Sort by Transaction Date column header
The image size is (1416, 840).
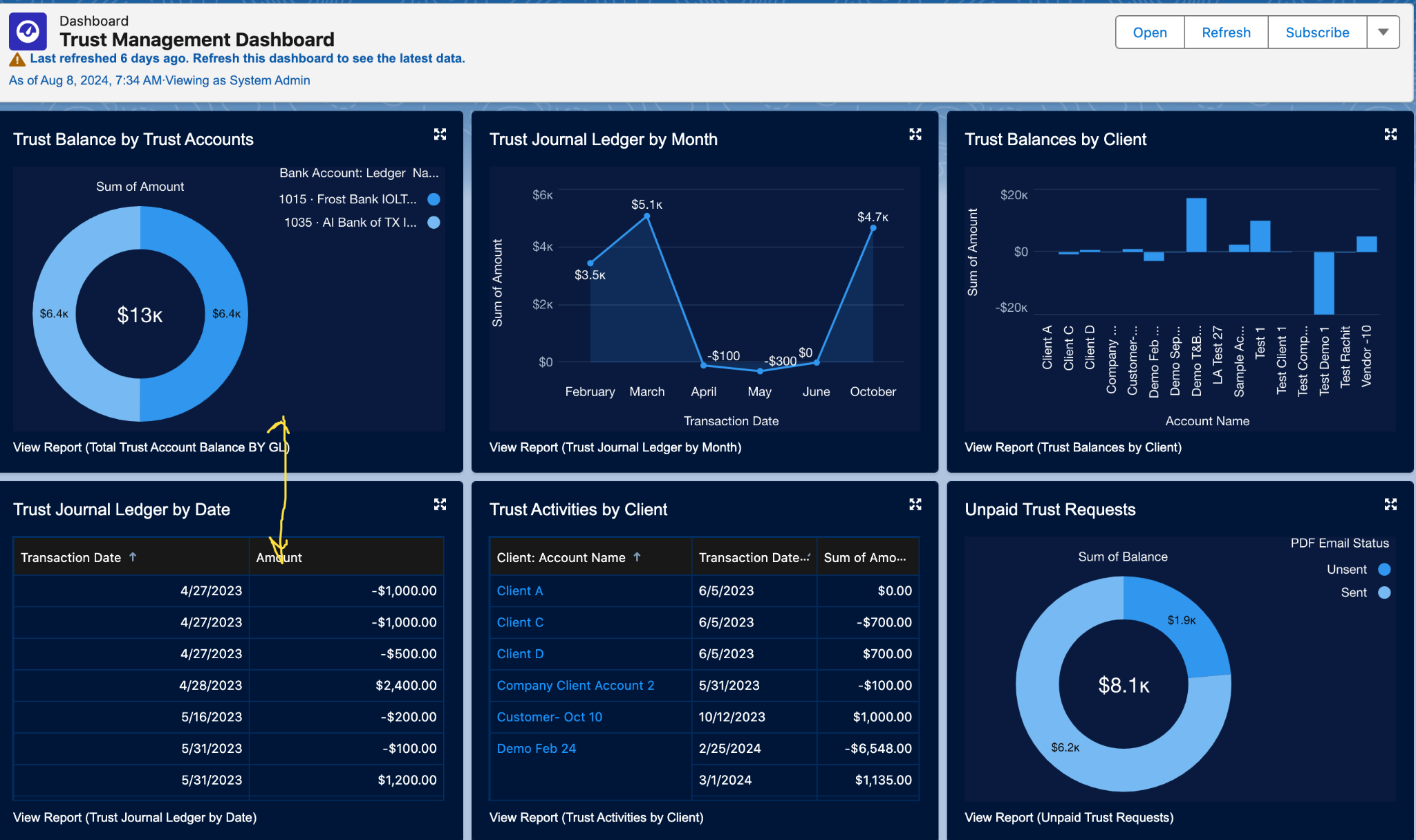[x=71, y=557]
